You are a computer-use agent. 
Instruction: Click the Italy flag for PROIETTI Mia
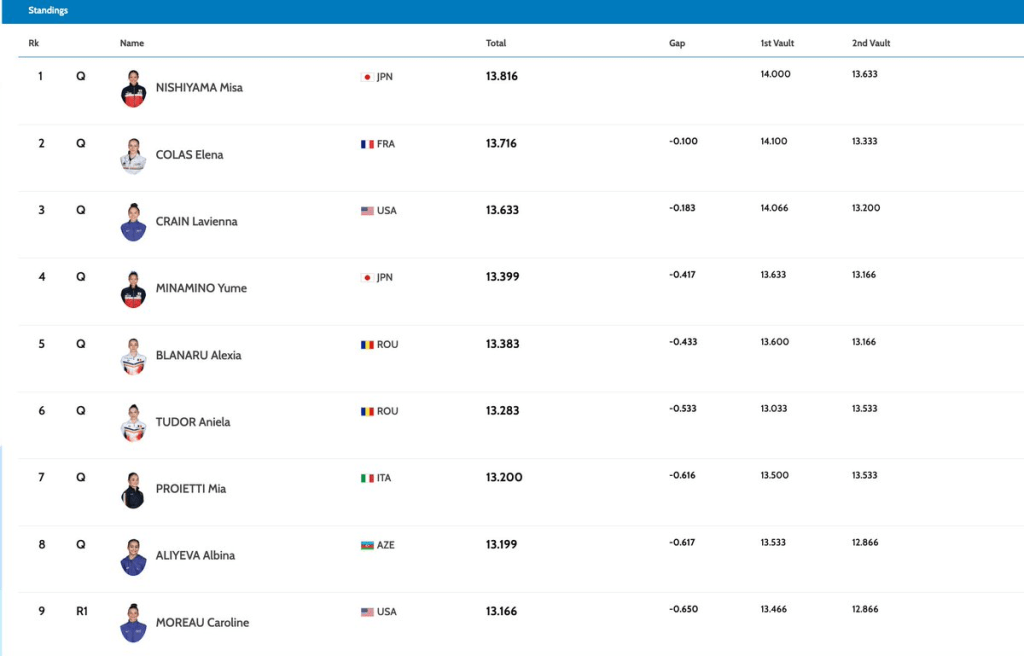point(367,479)
